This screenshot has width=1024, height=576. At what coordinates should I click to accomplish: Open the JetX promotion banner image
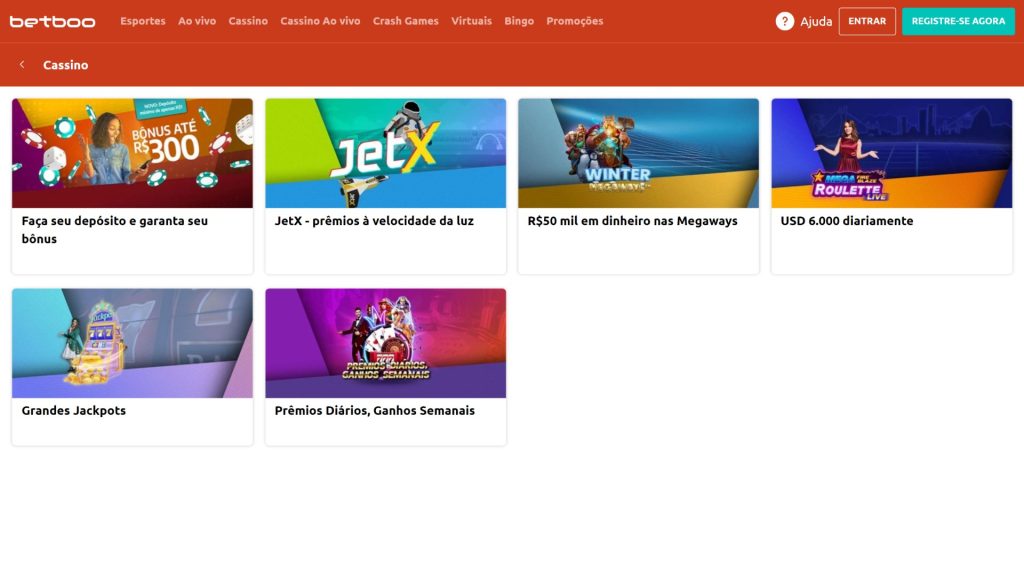[x=385, y=153]
